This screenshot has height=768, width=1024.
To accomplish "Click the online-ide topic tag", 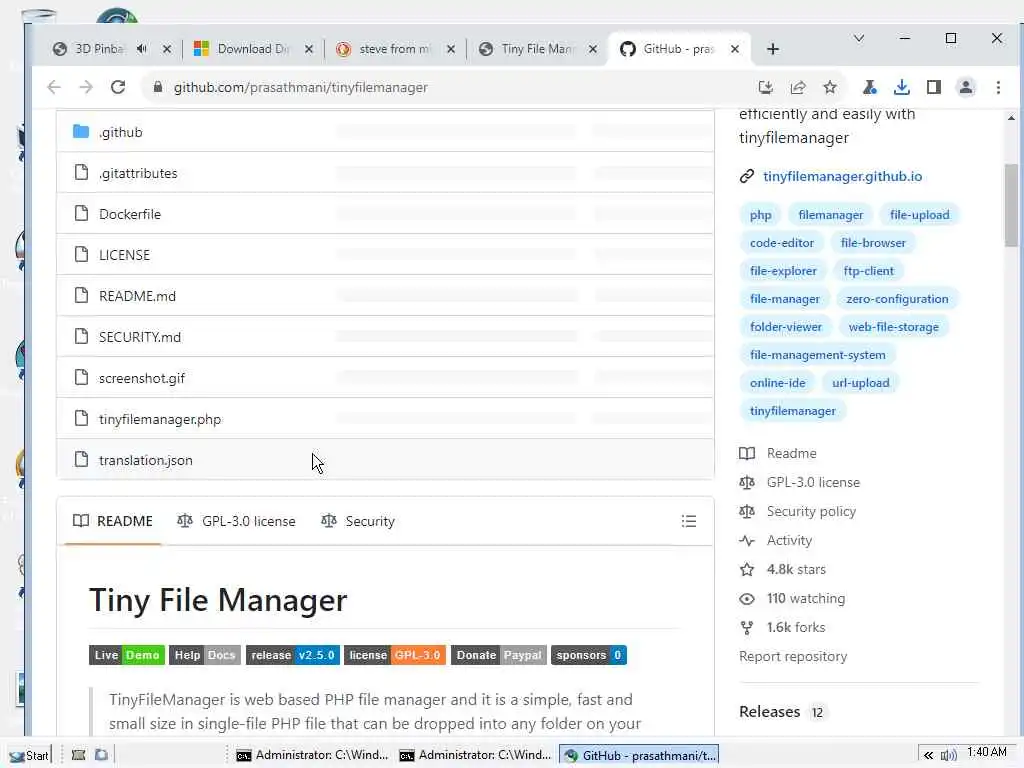I will click(778, 383).
